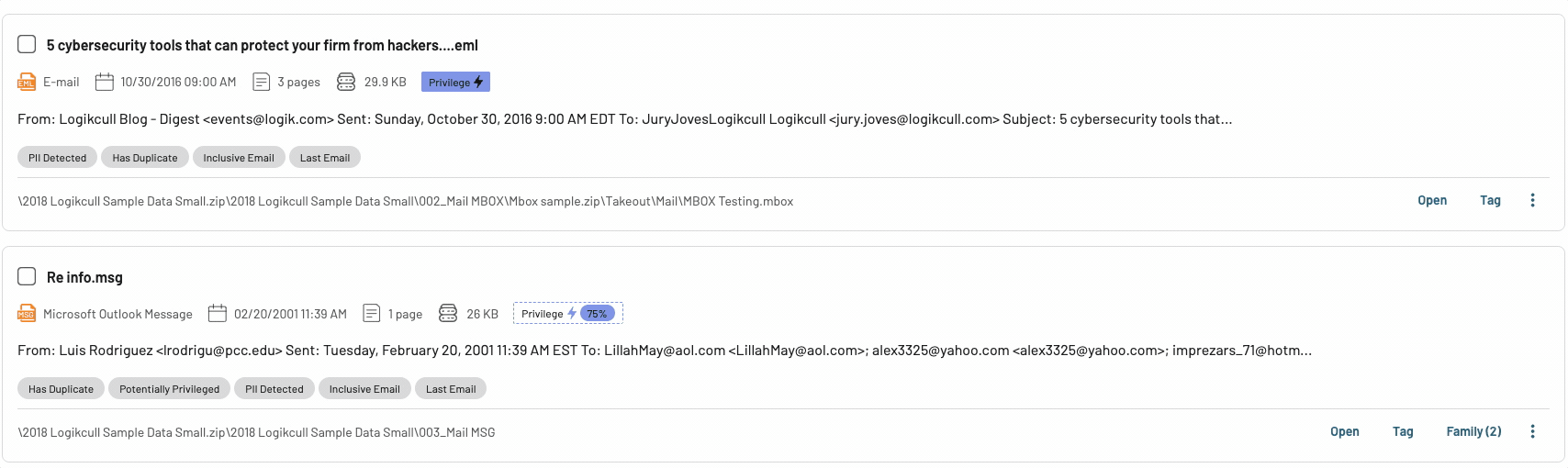This screenshot has width=1568, height=468.
Task: Click the E-mail type label
Action: click(x=62, y=82)
